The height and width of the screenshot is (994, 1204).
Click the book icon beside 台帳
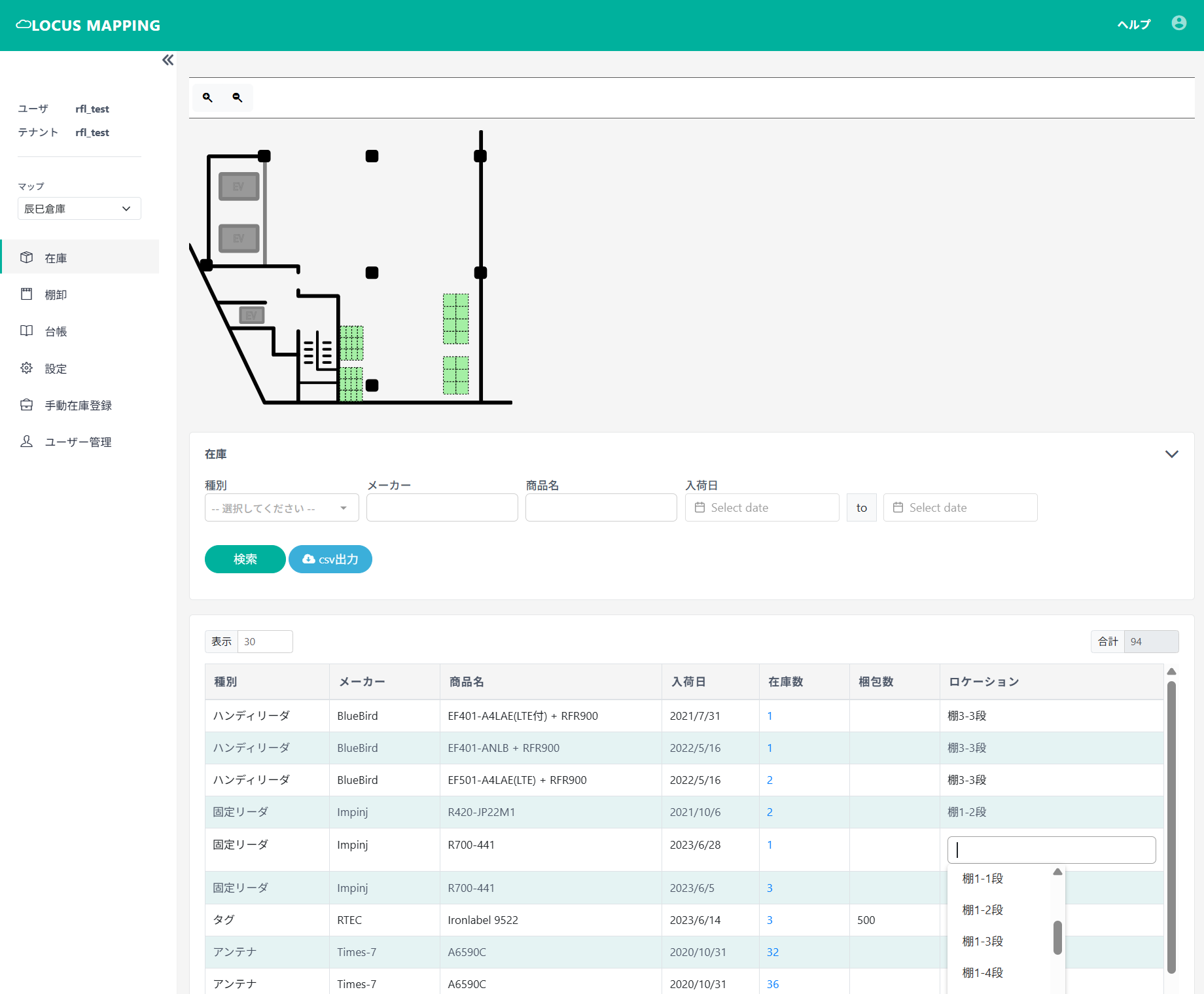[26, 330]
